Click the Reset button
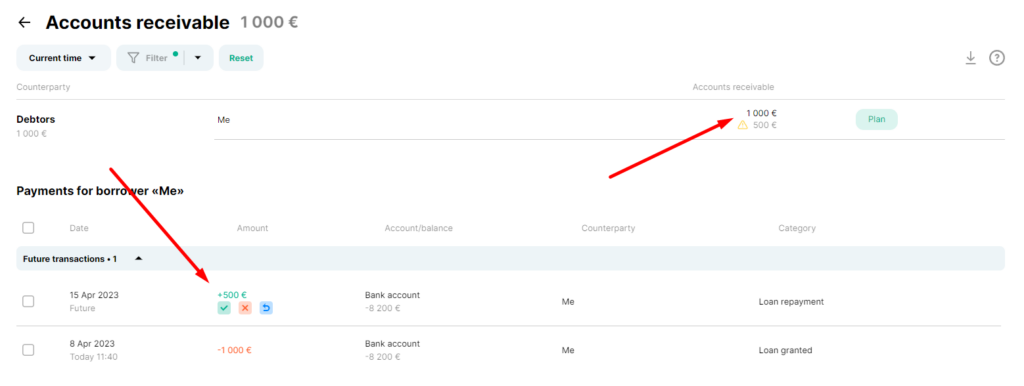 241,58
